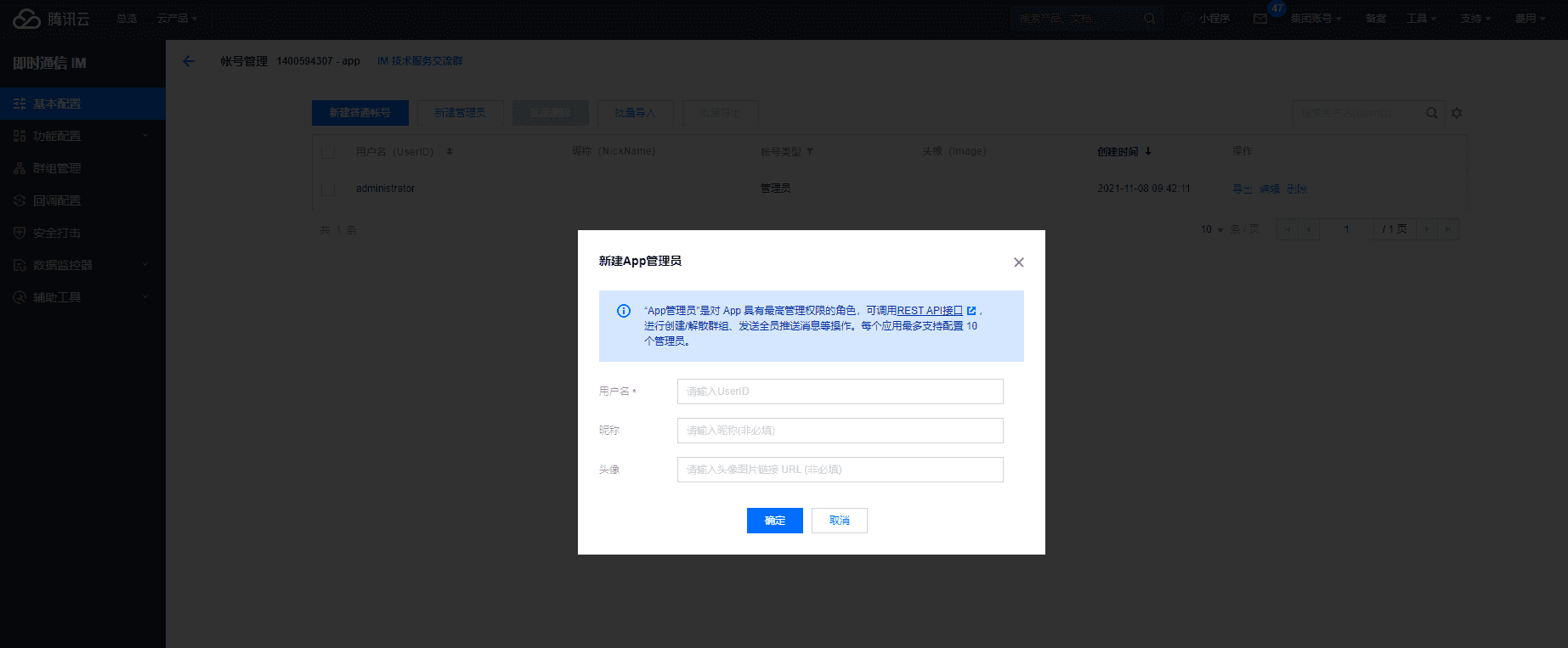Viewport: 1568px width, 648px height.
Task: Click the UserID search magnifier icon
Action: (x=1432, y=113)
